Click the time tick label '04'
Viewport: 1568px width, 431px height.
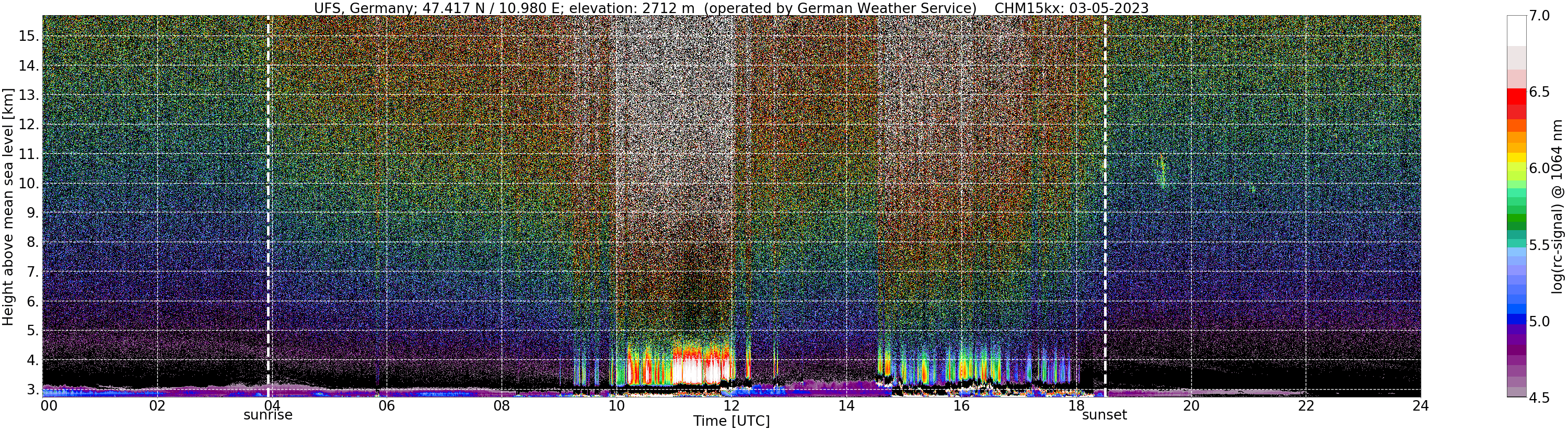pyautogui.click(x=272, y=406)
